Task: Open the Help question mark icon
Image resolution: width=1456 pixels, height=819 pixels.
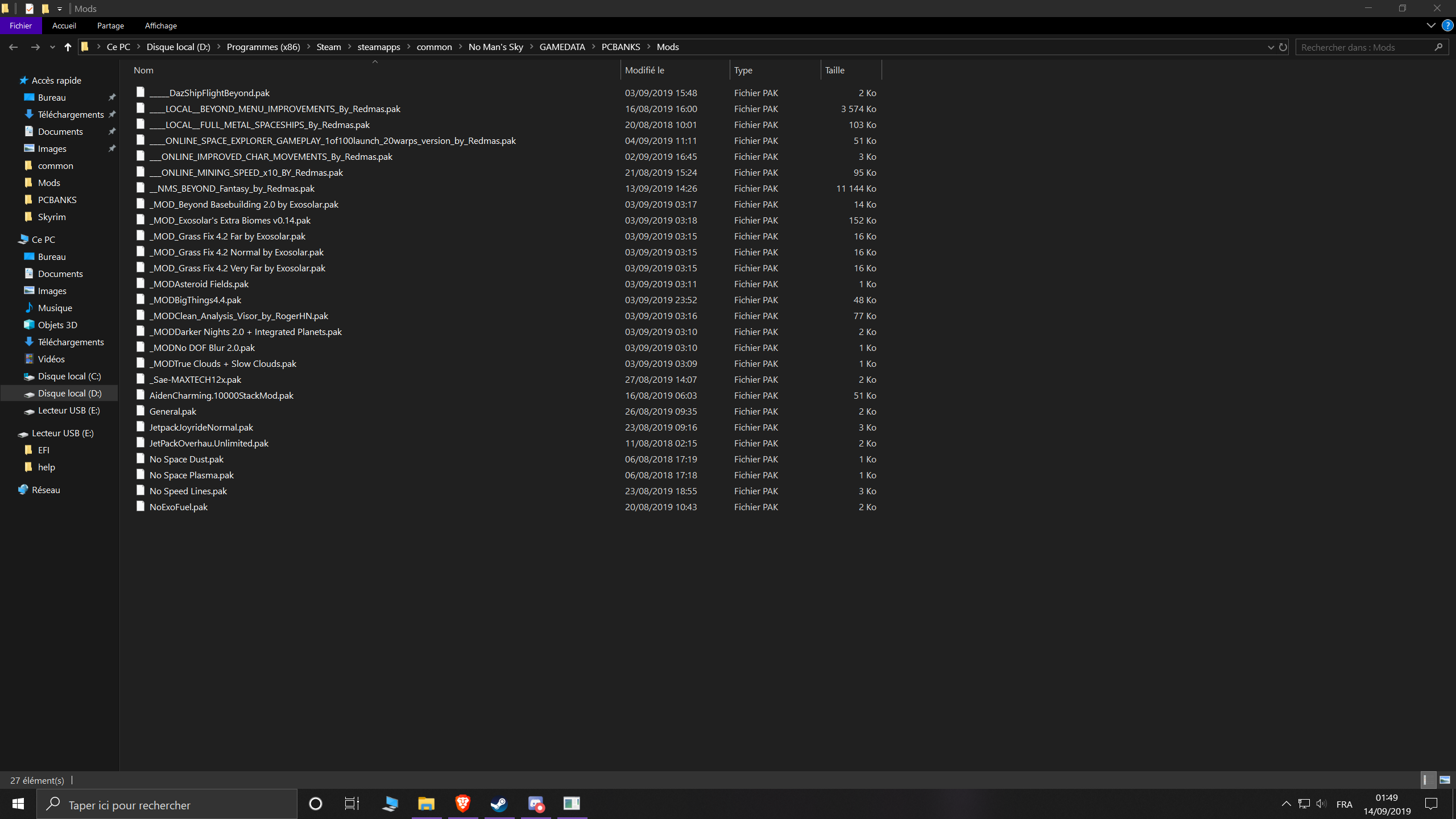Action: click(x=1447, y=26)
